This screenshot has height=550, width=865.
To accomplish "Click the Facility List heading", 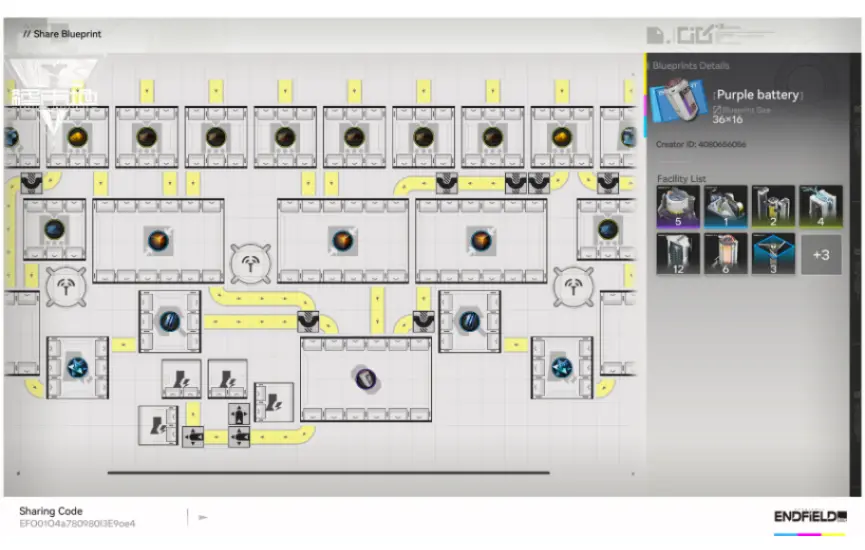I will [x=681, y=179].
